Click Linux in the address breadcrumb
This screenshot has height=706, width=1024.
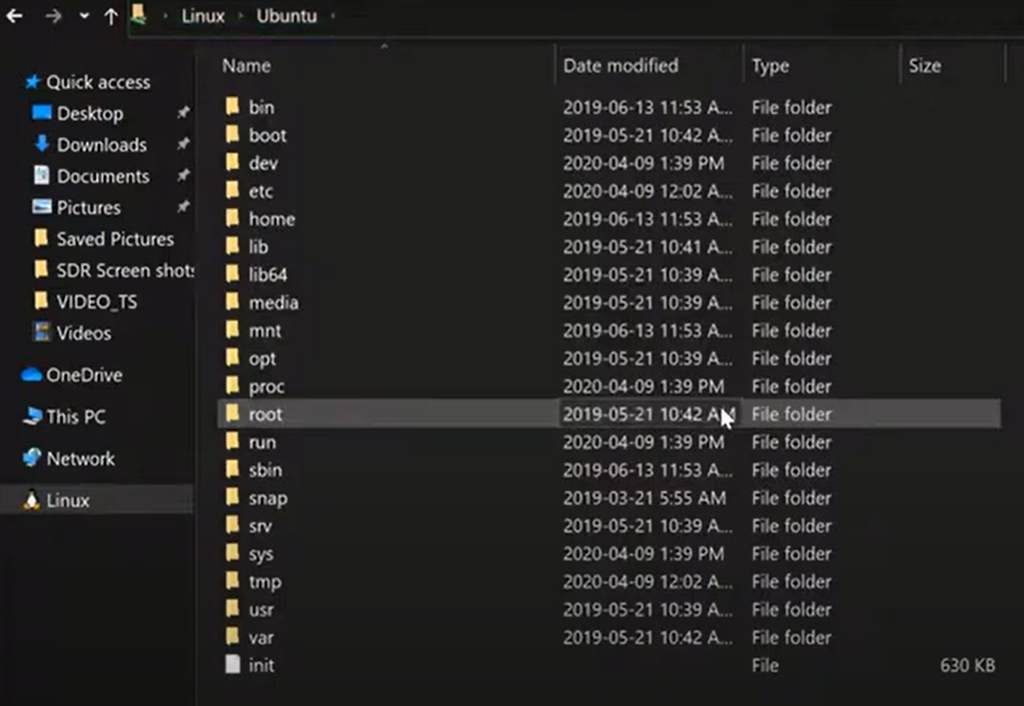pyautogui.click(x=203, y=16)
